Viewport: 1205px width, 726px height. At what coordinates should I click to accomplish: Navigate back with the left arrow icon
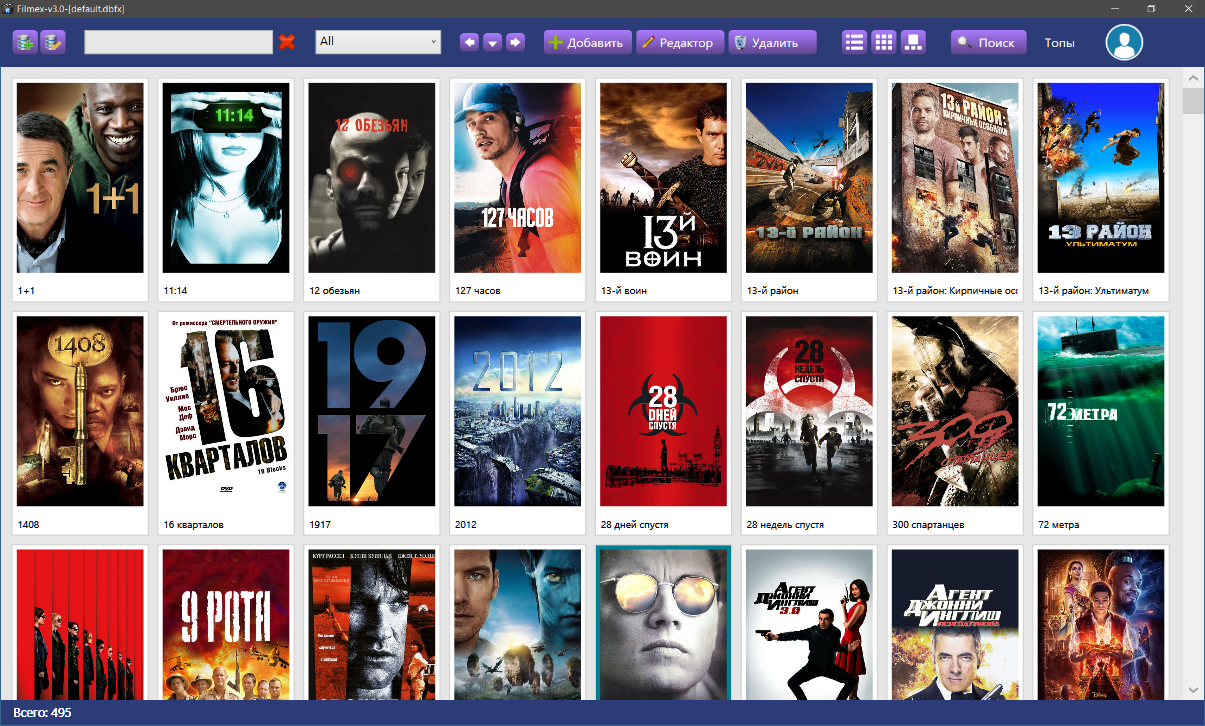point(469,42)
